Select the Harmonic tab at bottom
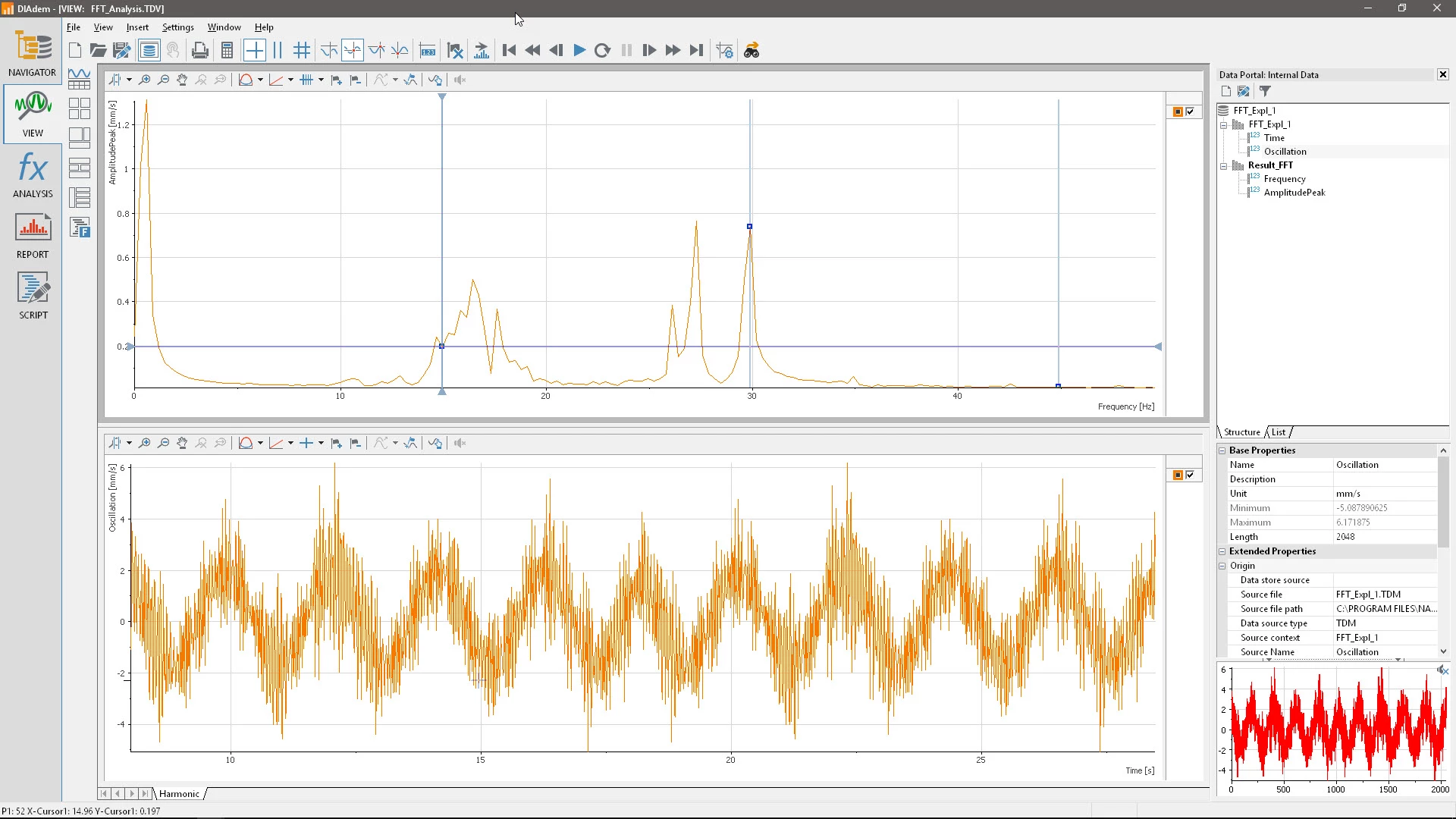This screenshot has width=1456, height=819. point(180,793)
